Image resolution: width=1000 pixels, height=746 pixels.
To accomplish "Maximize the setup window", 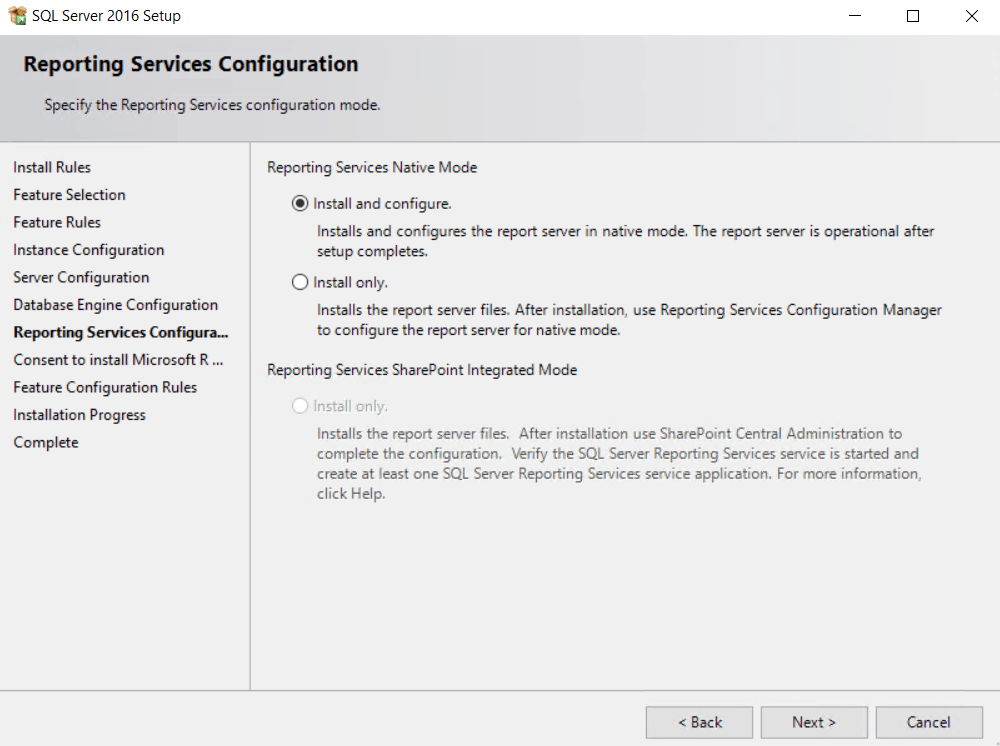I will (x=912, y=15).
